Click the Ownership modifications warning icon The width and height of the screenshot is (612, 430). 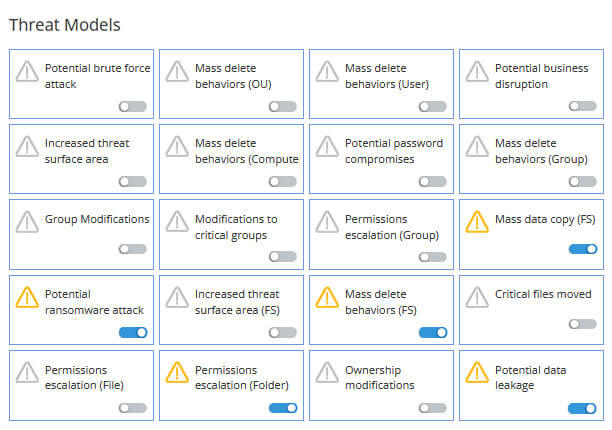327,372
